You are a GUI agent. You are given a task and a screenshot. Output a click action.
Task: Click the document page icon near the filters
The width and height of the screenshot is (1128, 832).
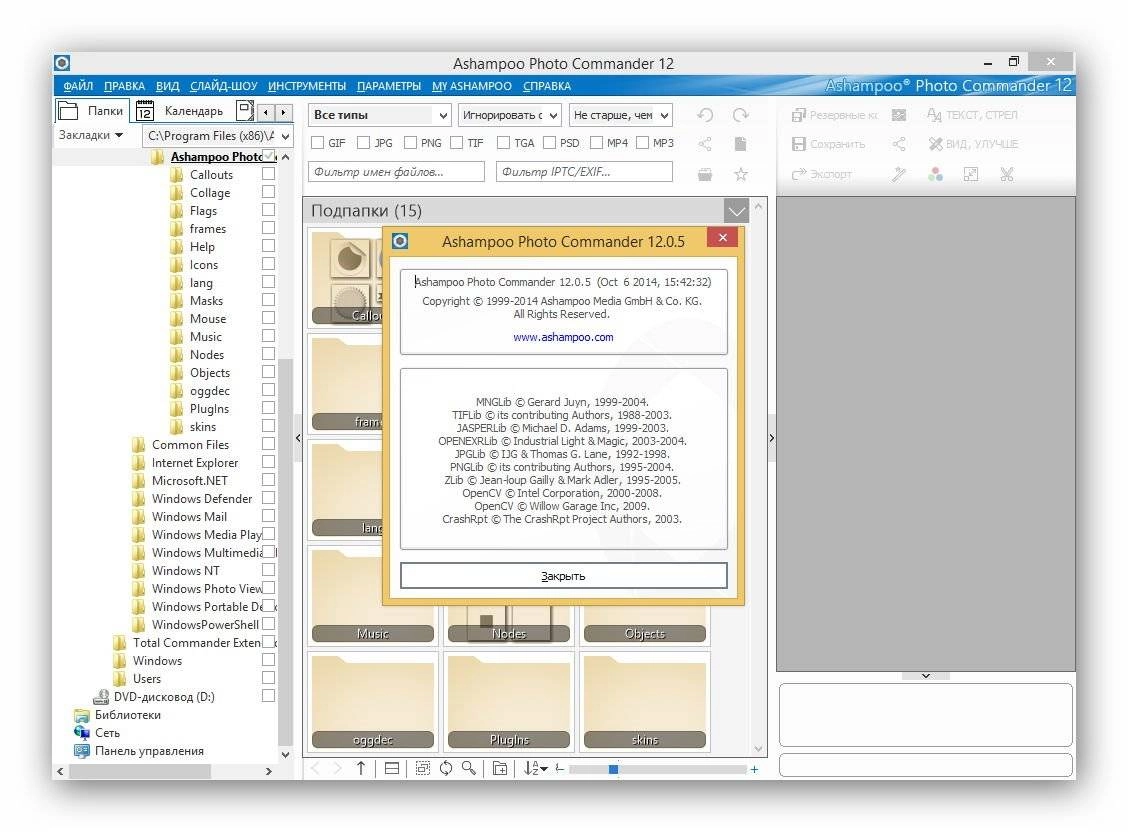click(740, 144)
